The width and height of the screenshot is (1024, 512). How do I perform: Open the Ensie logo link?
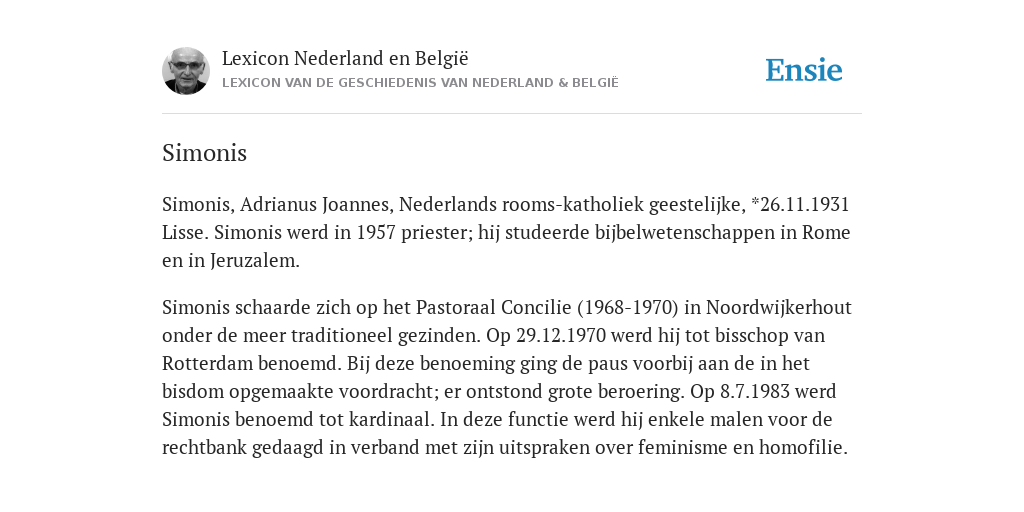804,70
